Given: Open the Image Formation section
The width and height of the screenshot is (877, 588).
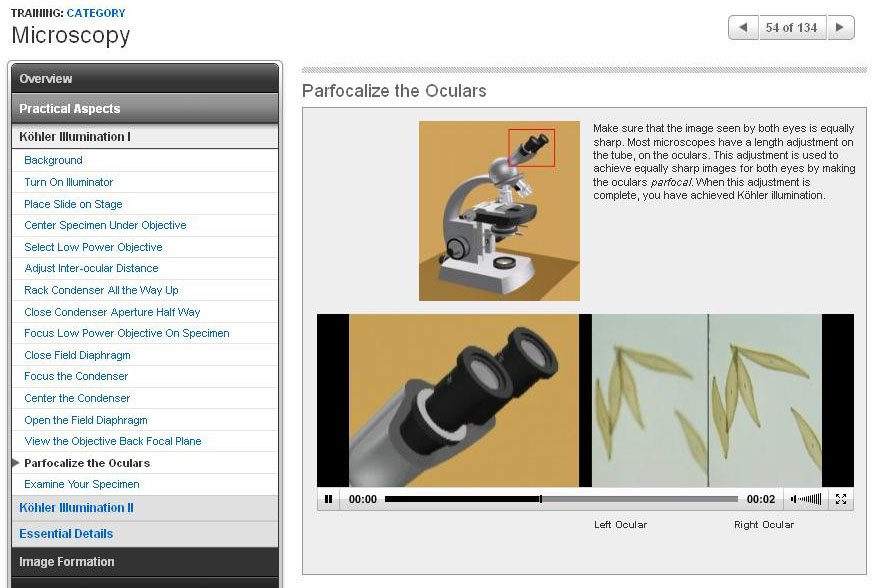Looking at the screenshot, I should coord(145,562).
